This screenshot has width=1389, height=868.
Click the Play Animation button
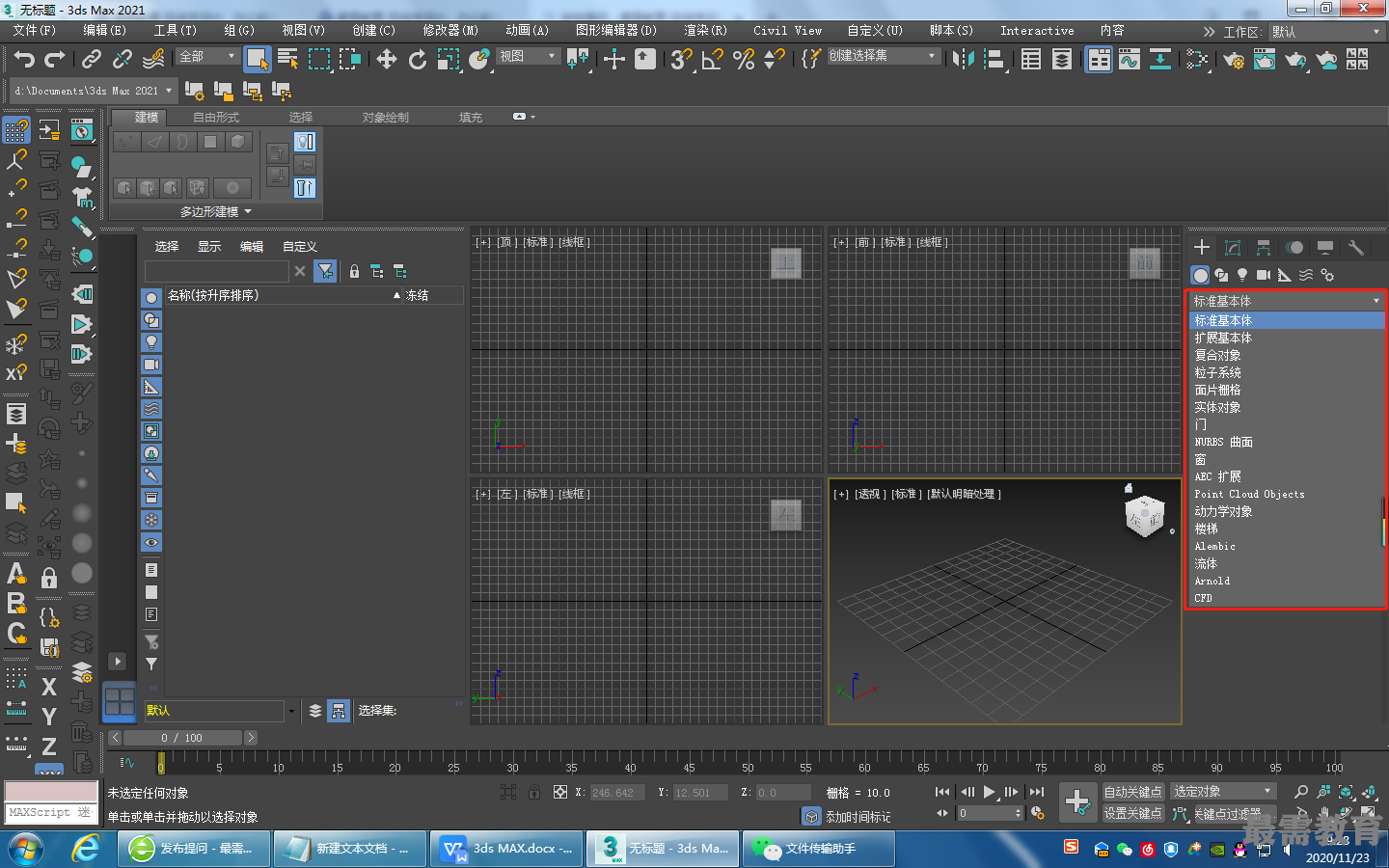(x=989, y=792)
